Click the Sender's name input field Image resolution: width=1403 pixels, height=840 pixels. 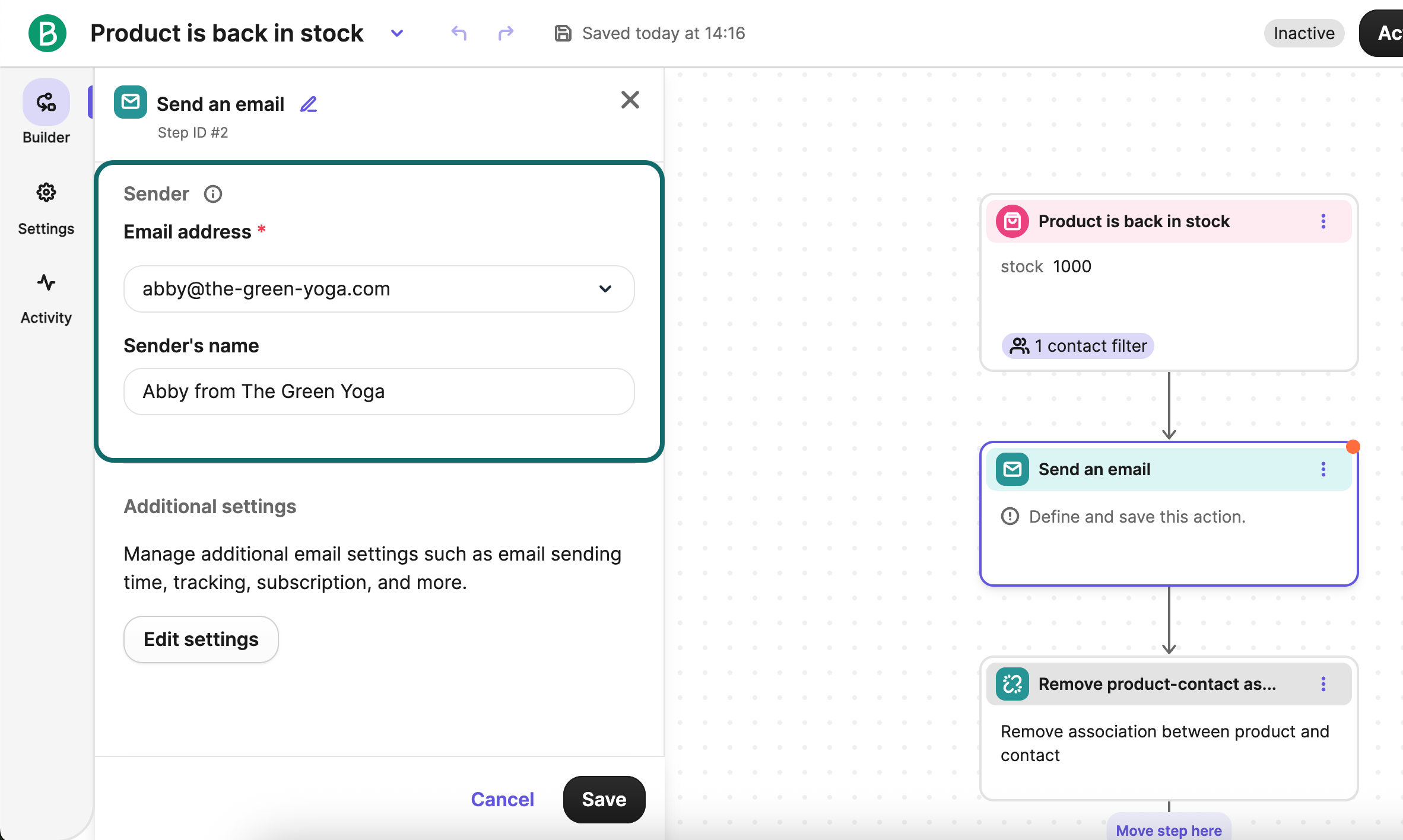[379, 392]
